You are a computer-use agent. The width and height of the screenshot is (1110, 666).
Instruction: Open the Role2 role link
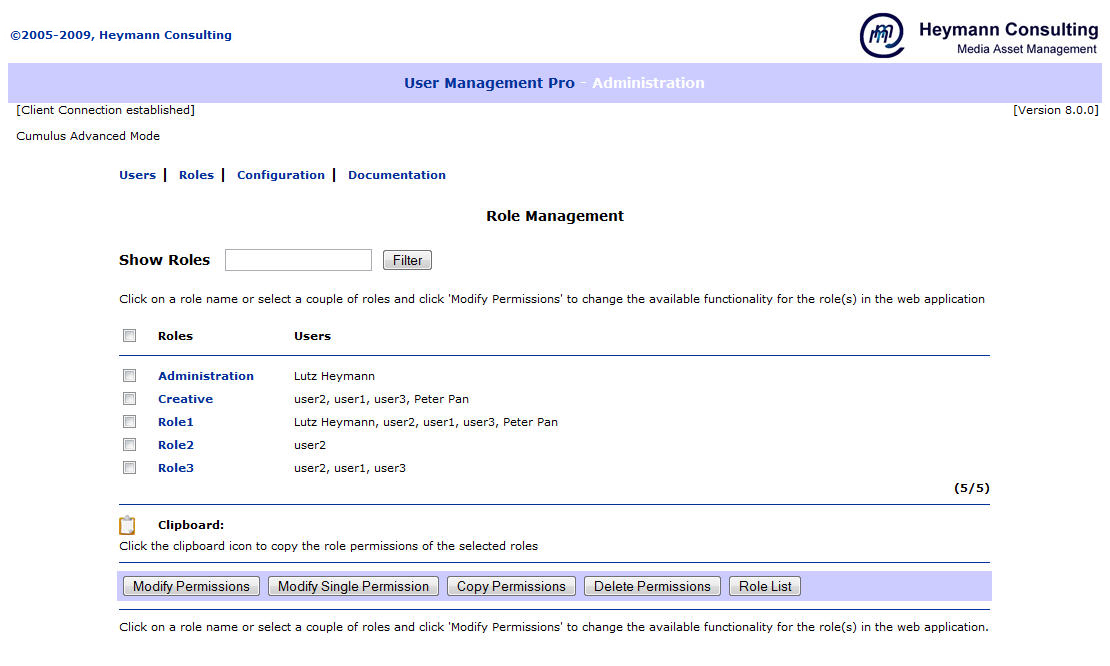tap(176, 445)
